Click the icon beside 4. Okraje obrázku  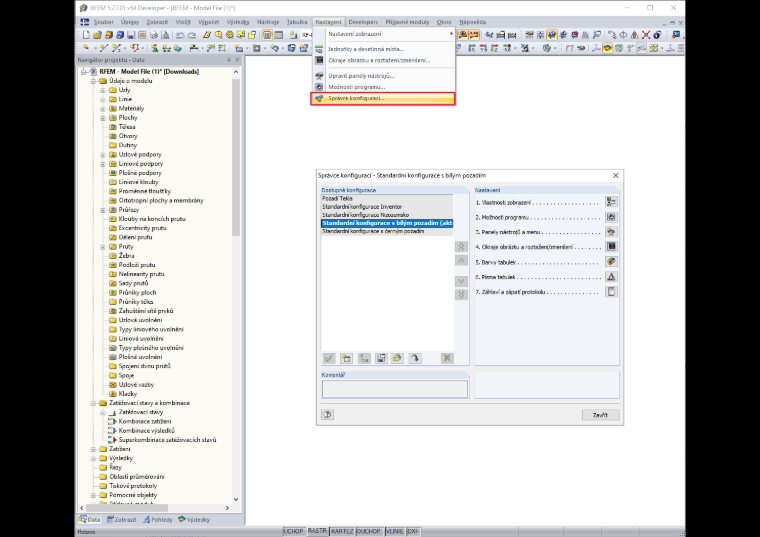point(611,246)
